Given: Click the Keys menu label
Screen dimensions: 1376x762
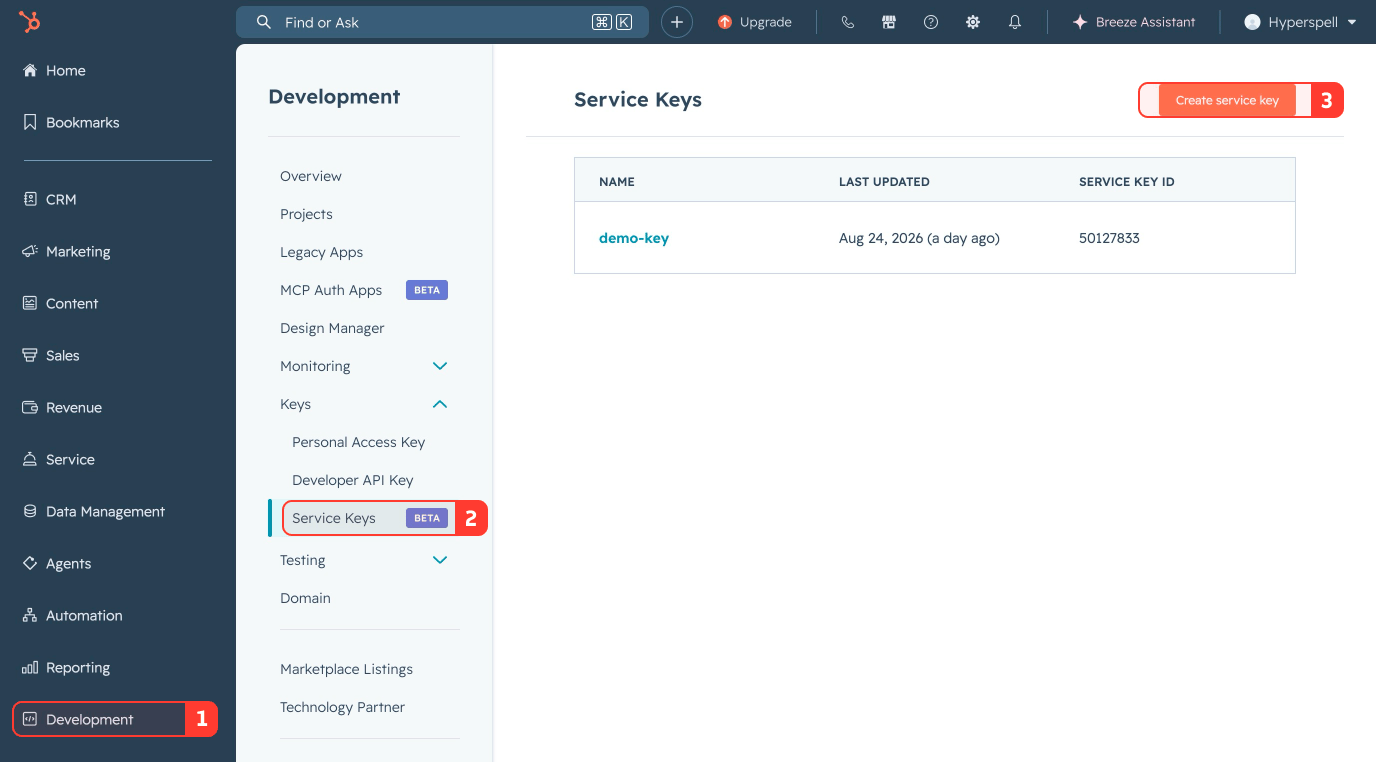Looking at the screenshot, I should [x=295, y=404].
